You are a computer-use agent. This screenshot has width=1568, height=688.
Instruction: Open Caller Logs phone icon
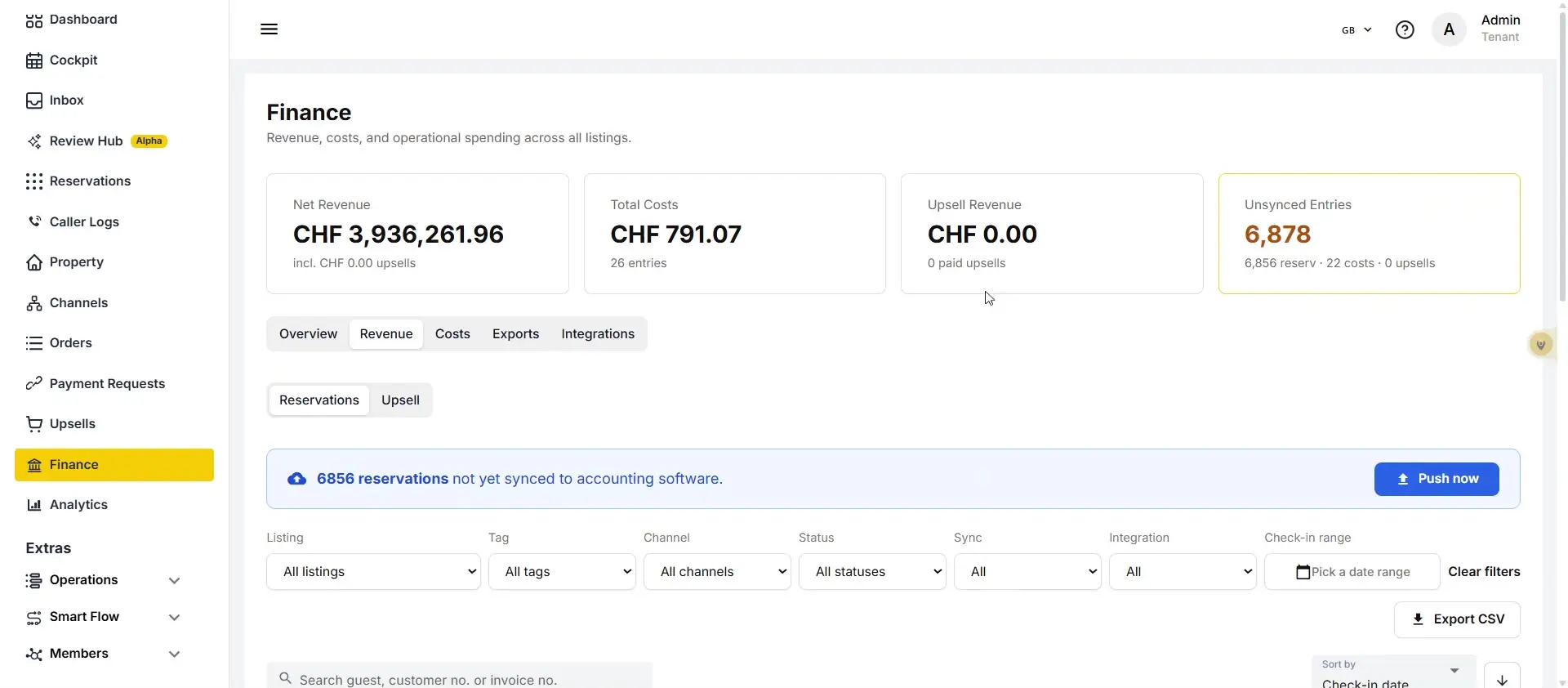click(x=33, y=221)
